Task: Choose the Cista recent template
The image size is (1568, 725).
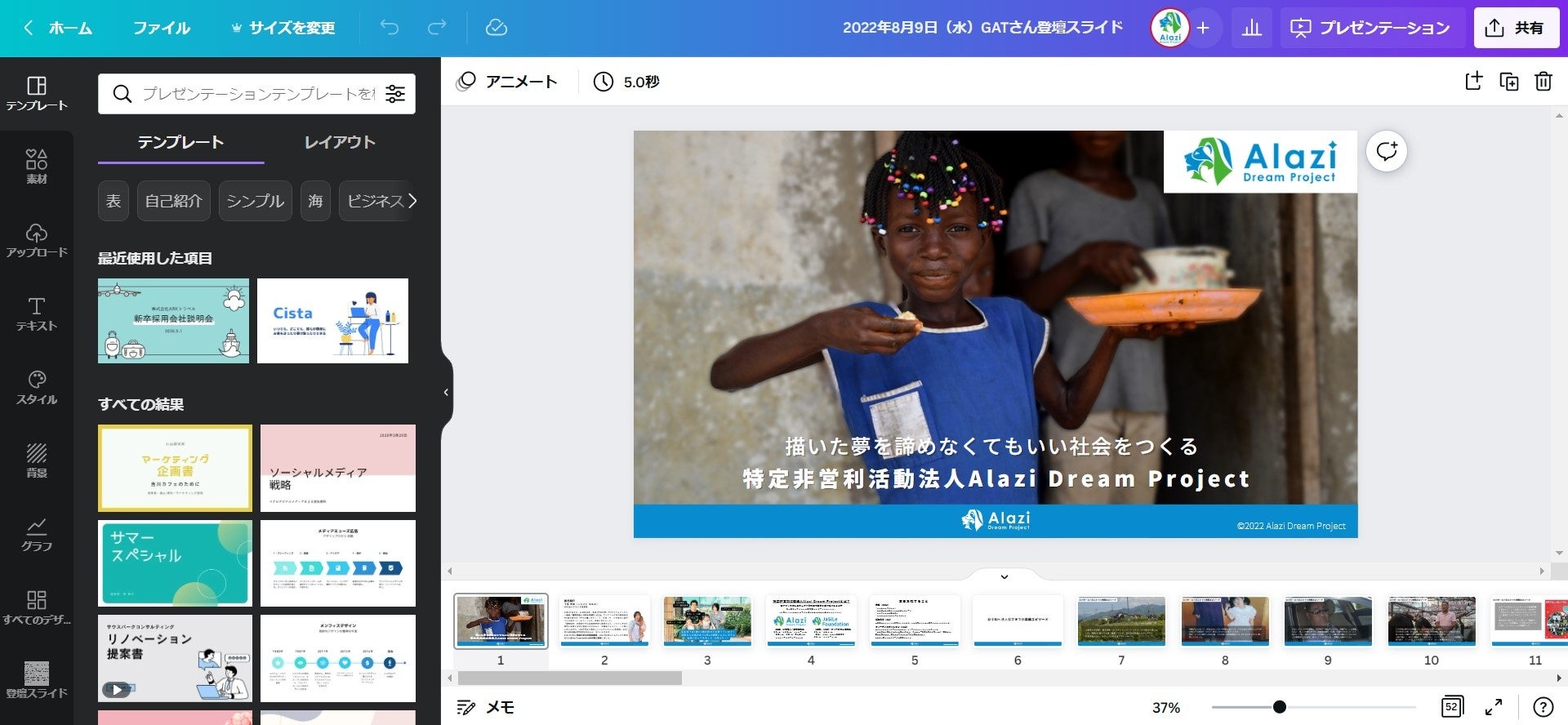Action: click(x=332, y=321)
